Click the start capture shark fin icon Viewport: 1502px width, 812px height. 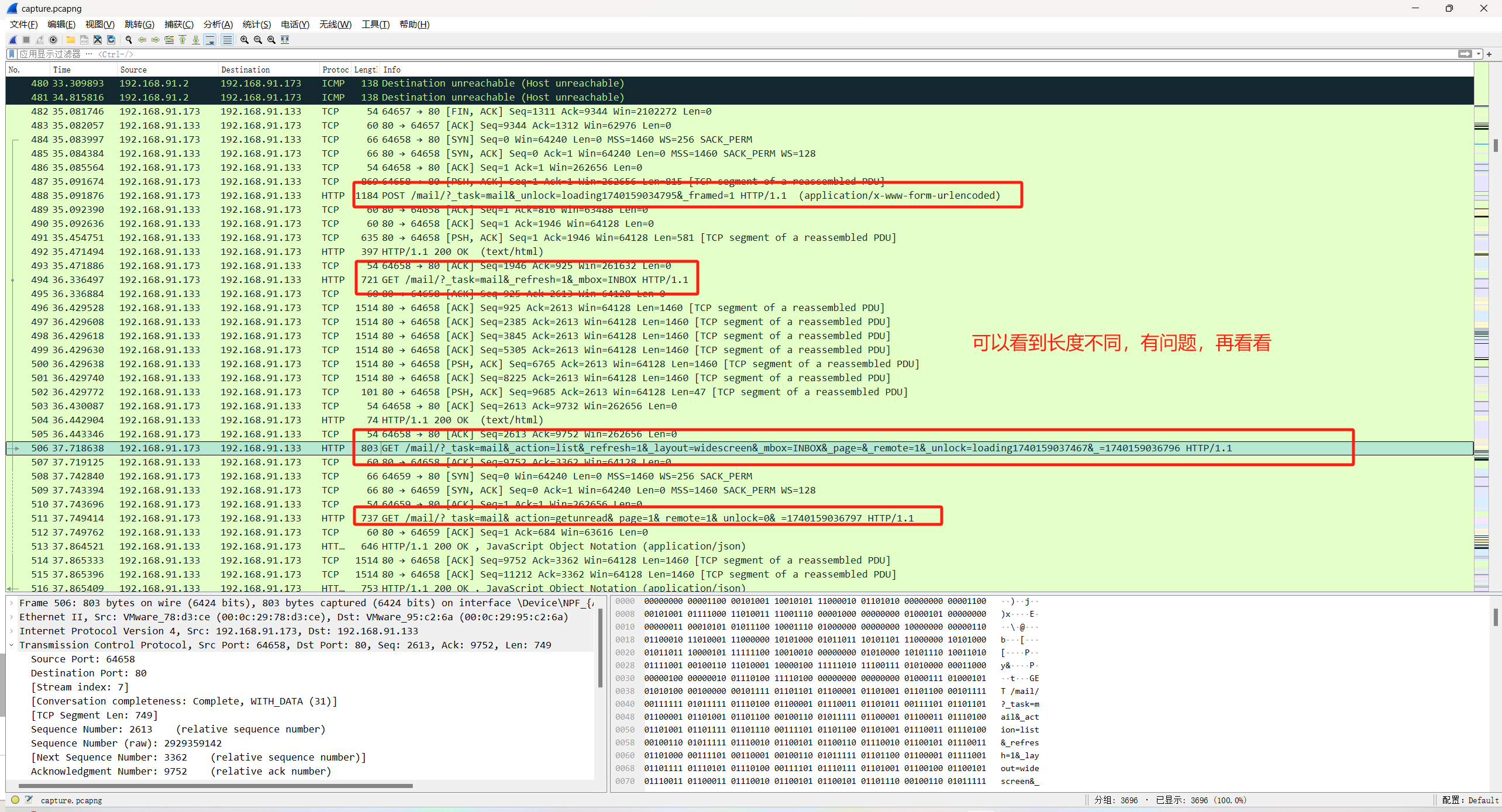tap(13, 40)
